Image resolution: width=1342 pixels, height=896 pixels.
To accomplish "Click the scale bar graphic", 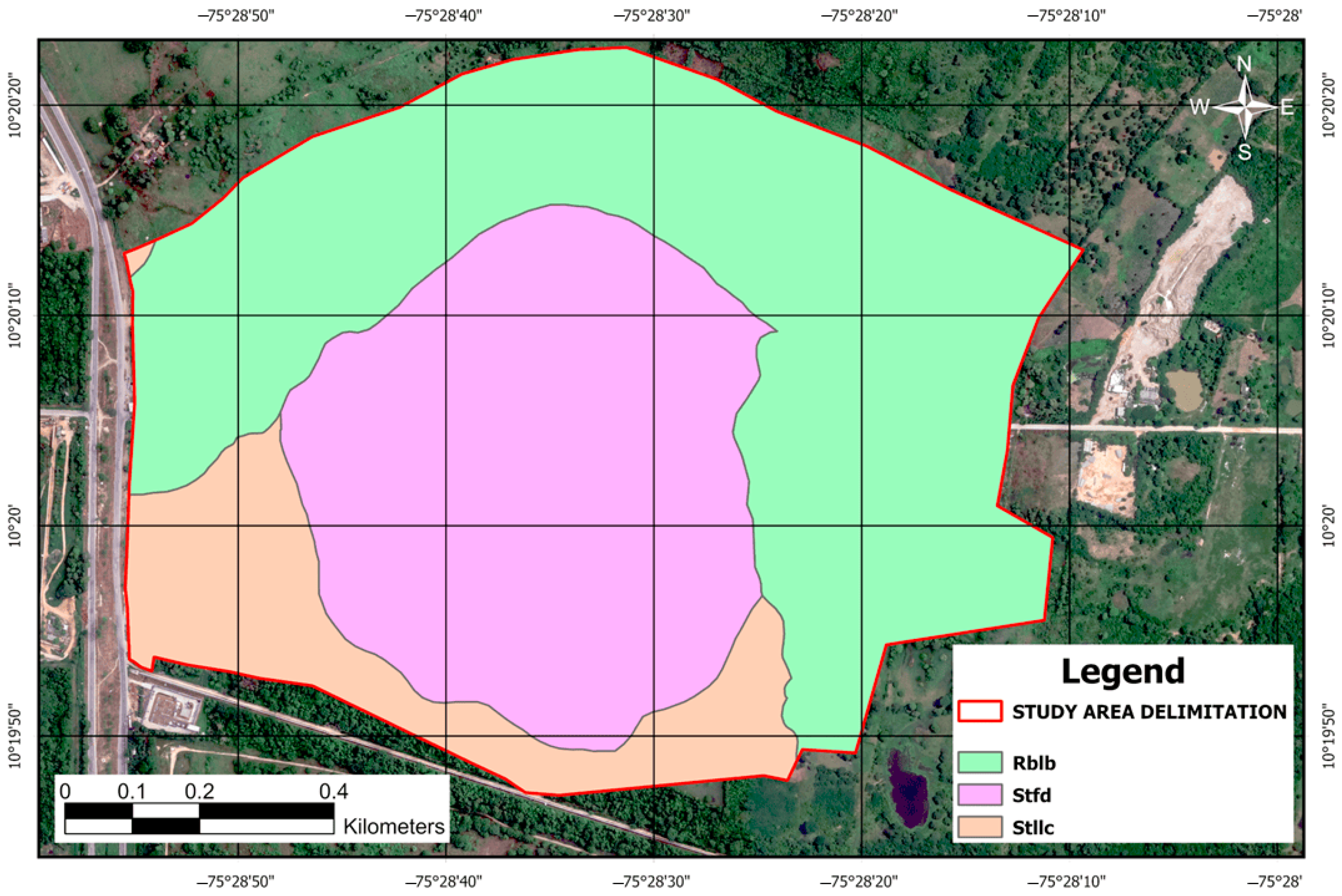I will point(199,818).
